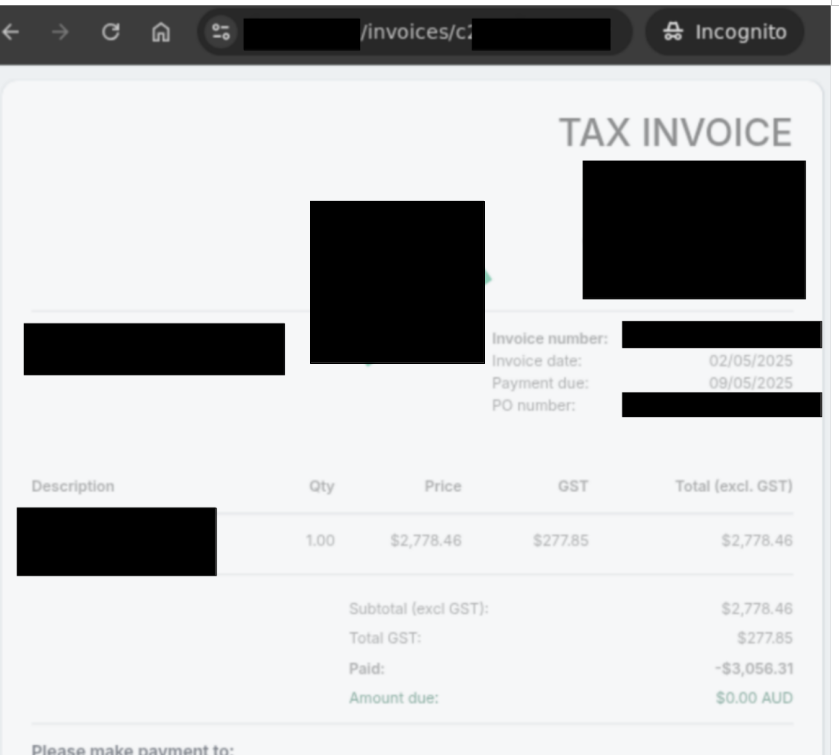Click the Amount due value $0.00 AUD

point(754,698)
